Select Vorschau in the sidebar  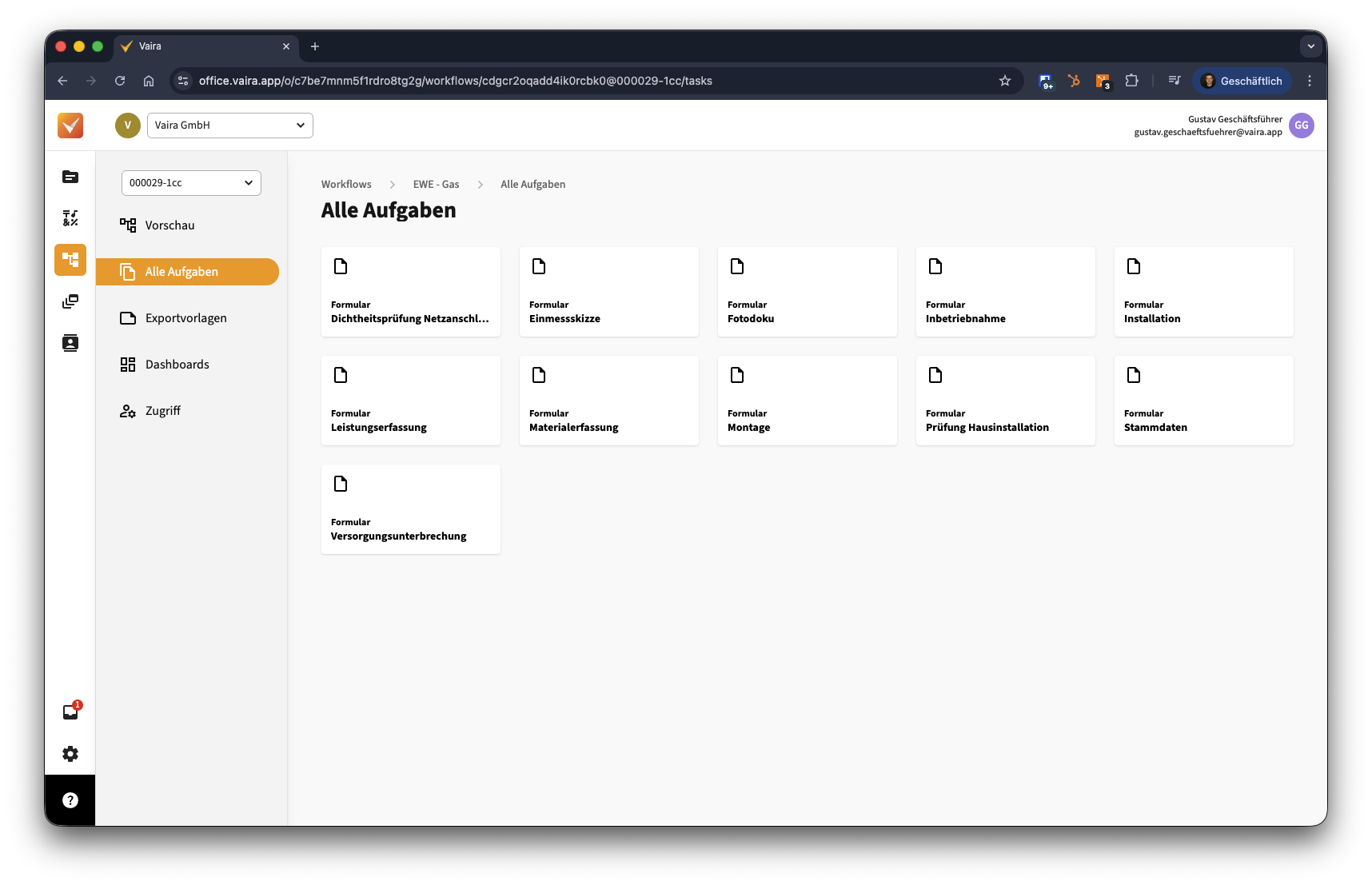point(170,225)
